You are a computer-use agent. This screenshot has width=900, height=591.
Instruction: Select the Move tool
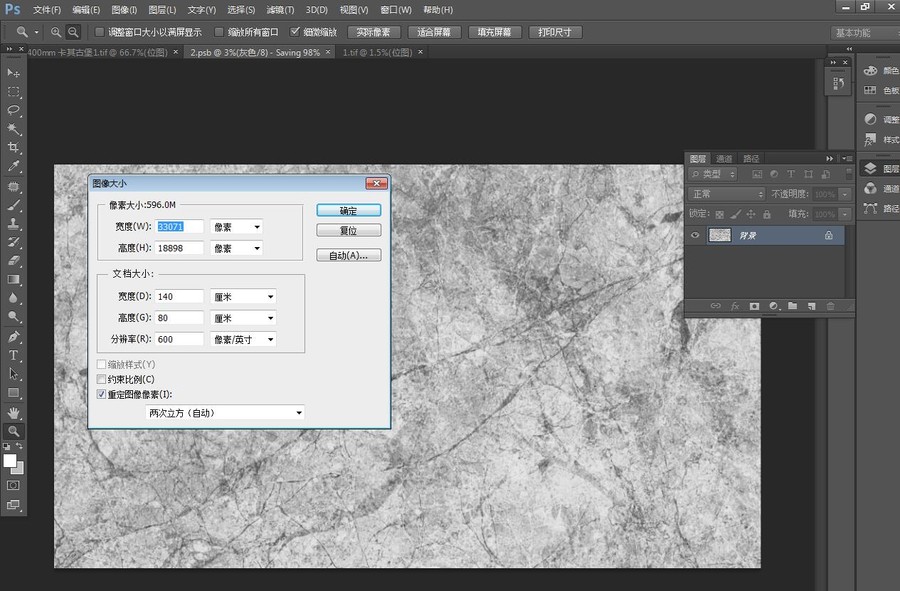(13, 73)
